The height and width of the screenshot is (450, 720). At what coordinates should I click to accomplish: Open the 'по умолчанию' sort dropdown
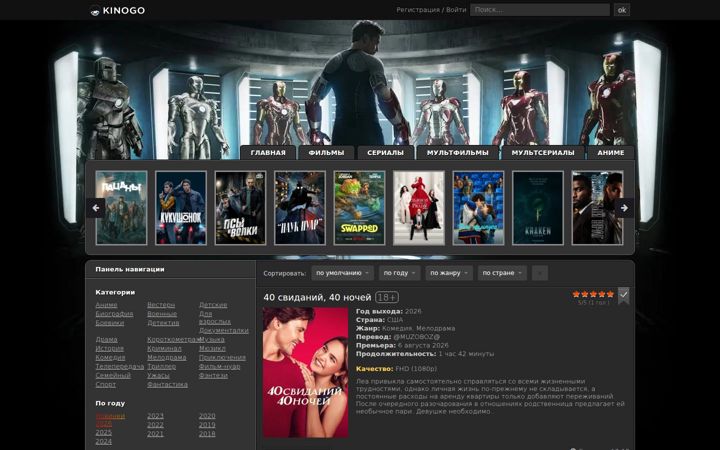point(343,273)
